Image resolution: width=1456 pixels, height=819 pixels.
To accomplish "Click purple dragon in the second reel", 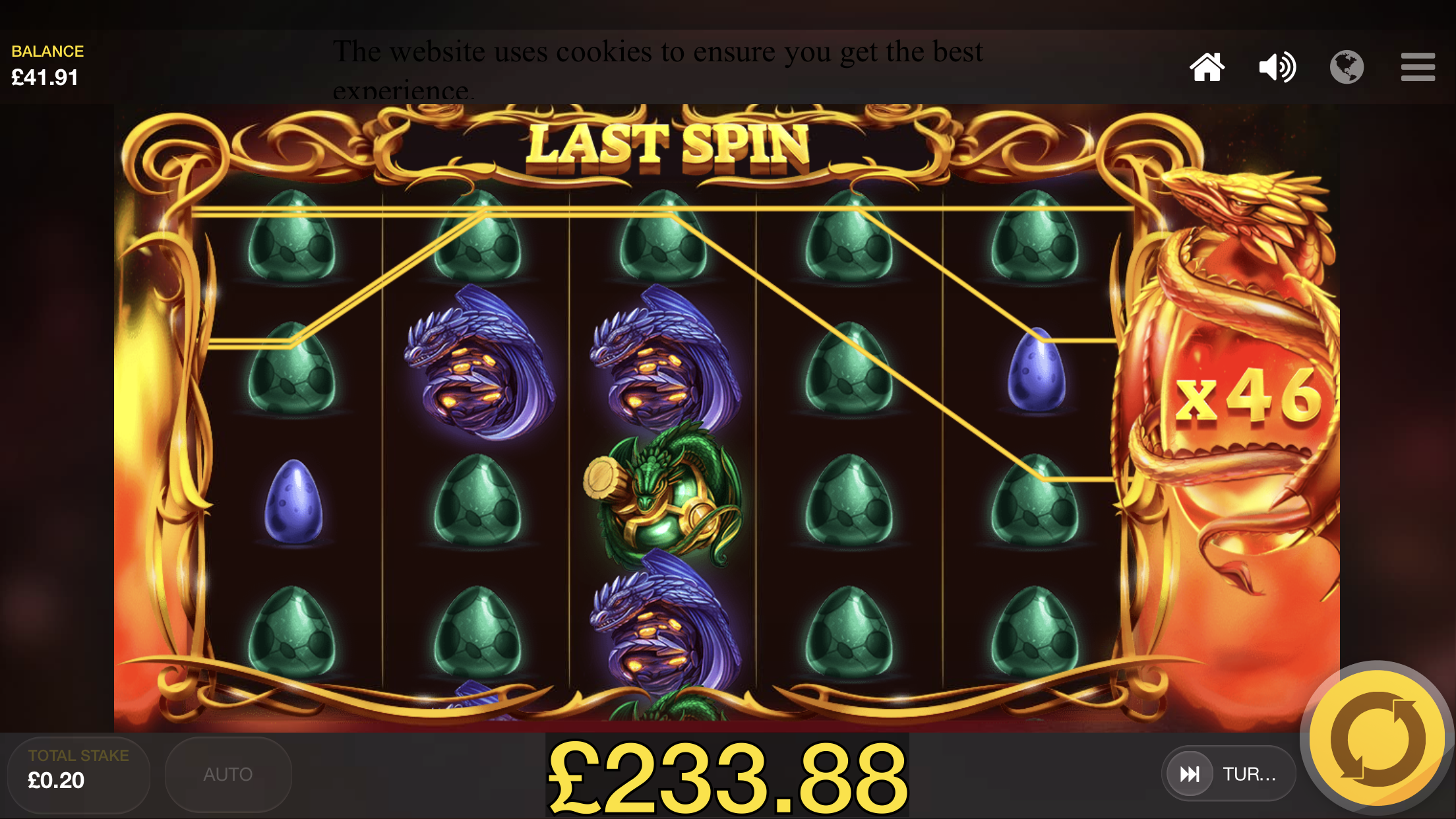I will tap(478, 363).
